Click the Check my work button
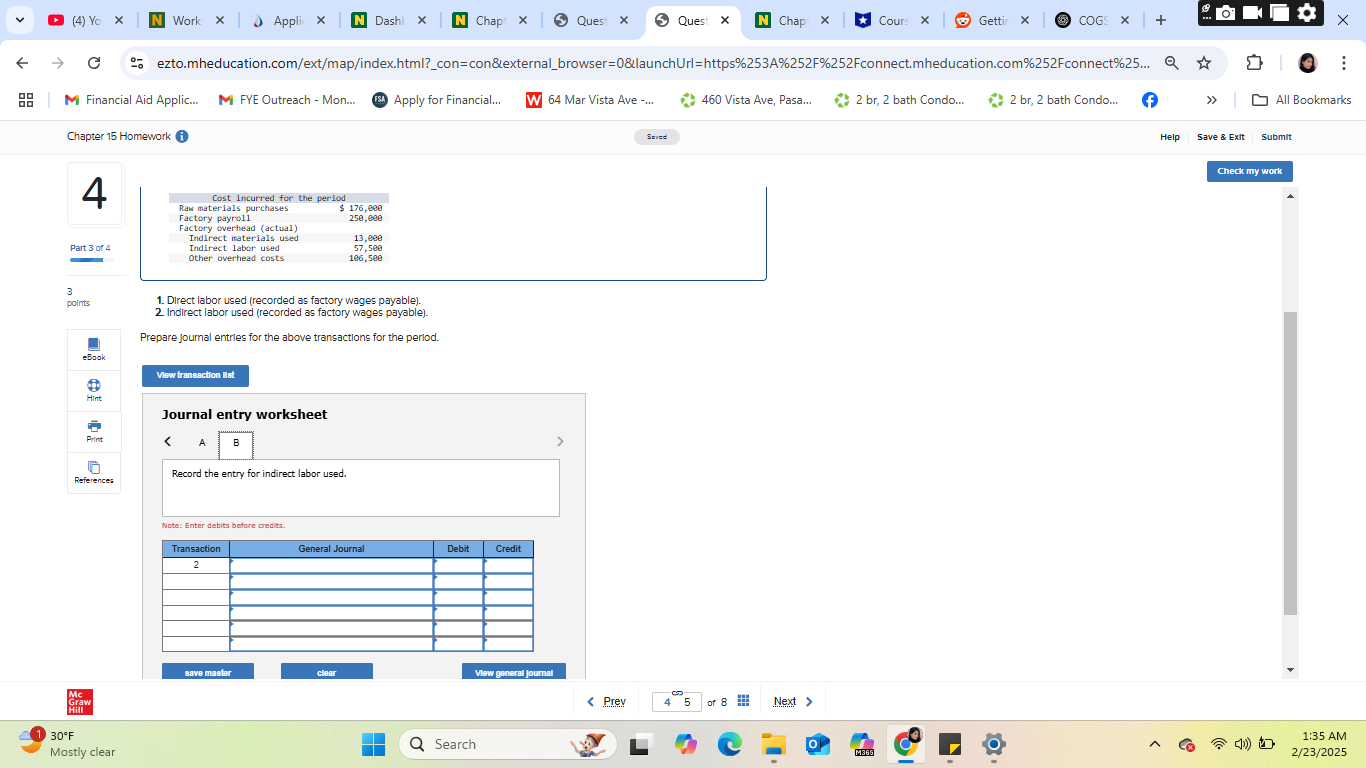The image size is (1366, 768). pyautogui.click(x=1249, y=171)
